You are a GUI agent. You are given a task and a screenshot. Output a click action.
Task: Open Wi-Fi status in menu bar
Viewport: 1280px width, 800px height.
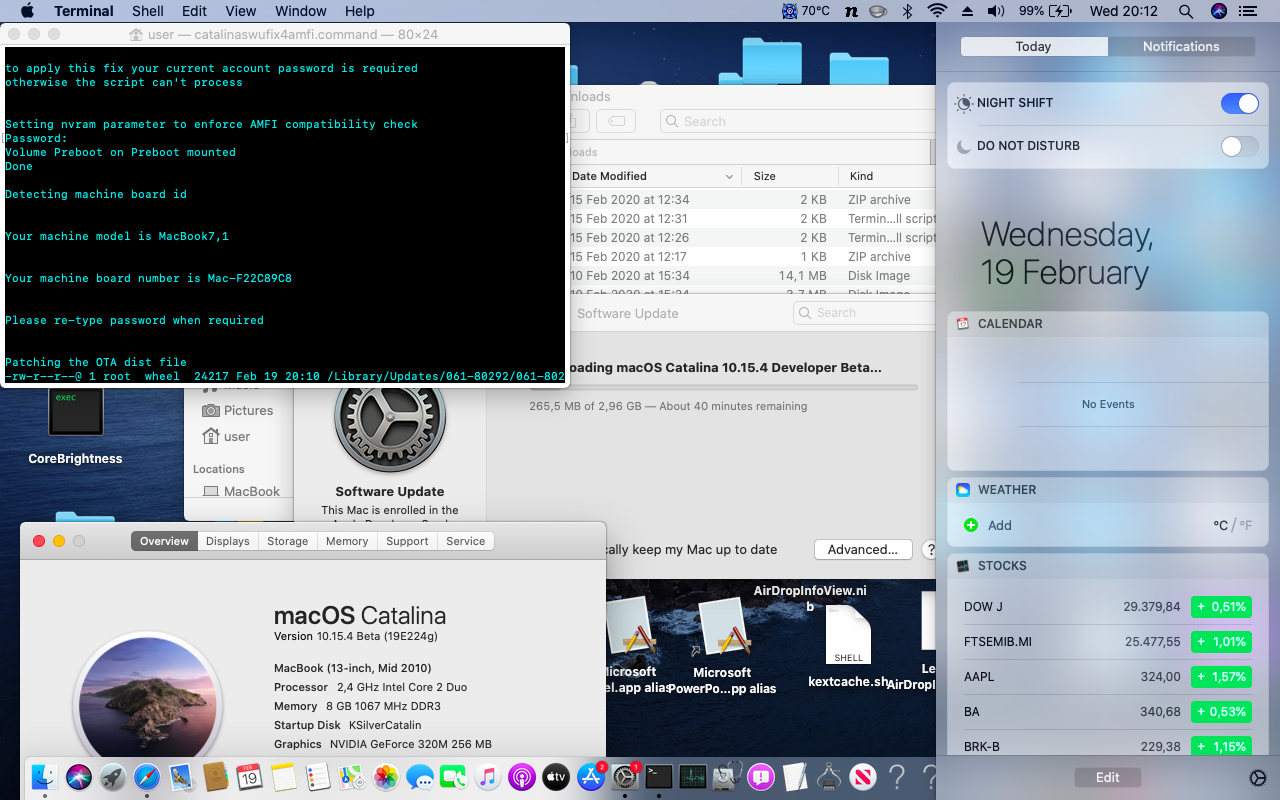pyautogui.click(x=937, y=11)
